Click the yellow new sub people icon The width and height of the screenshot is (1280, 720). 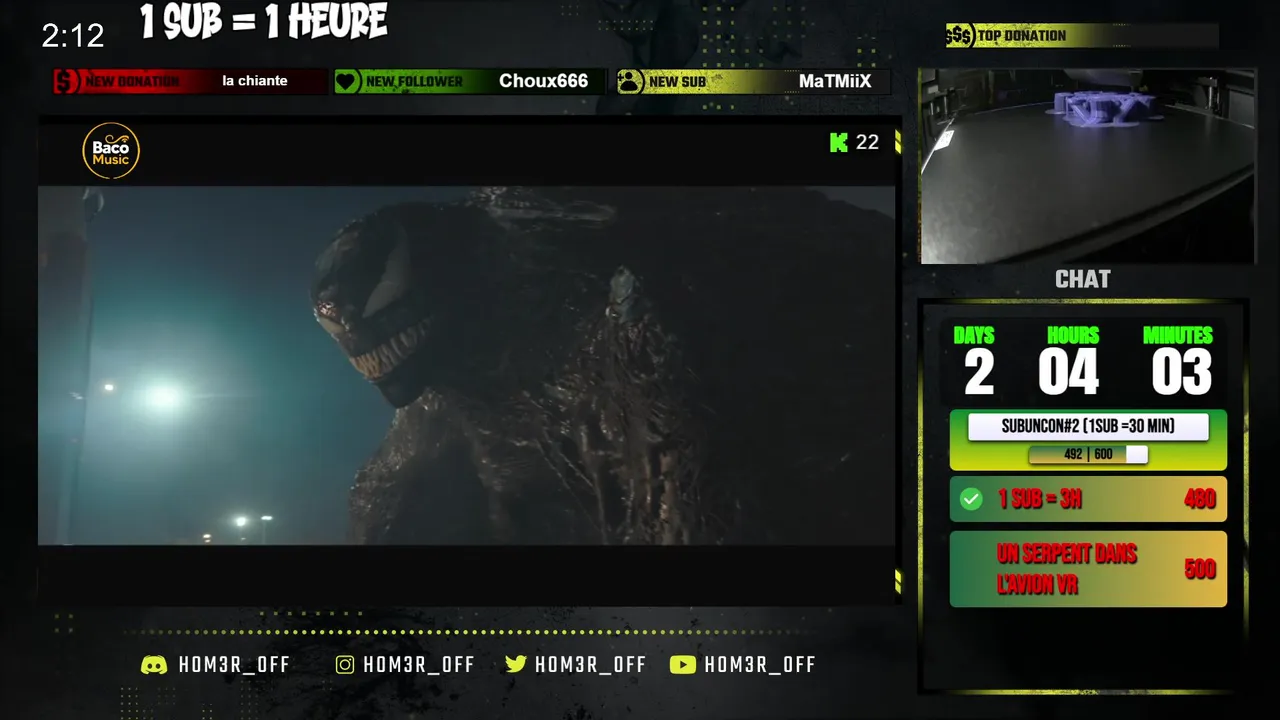click(630, 82)
